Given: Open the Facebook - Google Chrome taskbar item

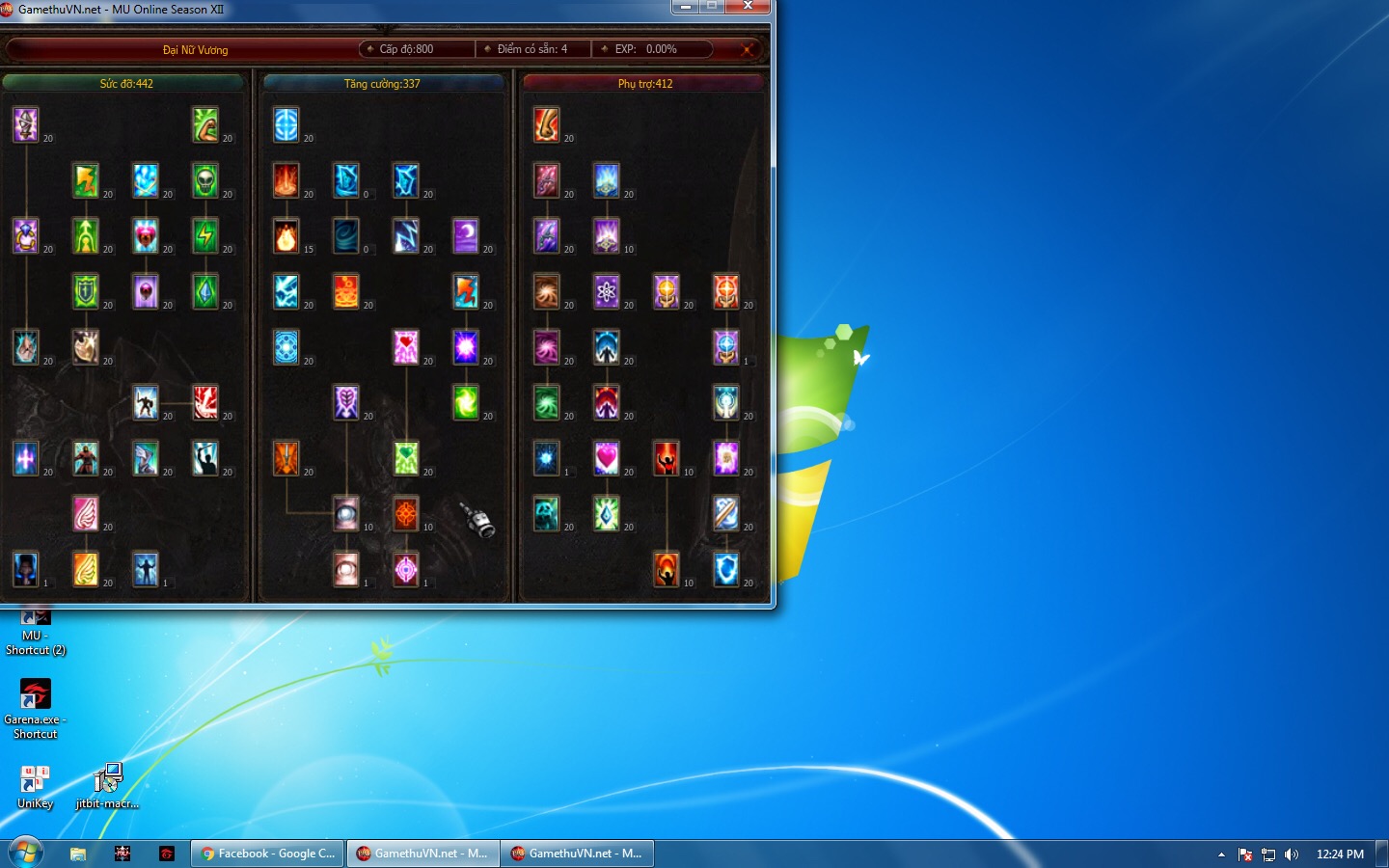Looking at the screenshot, I should pos(268,854).
